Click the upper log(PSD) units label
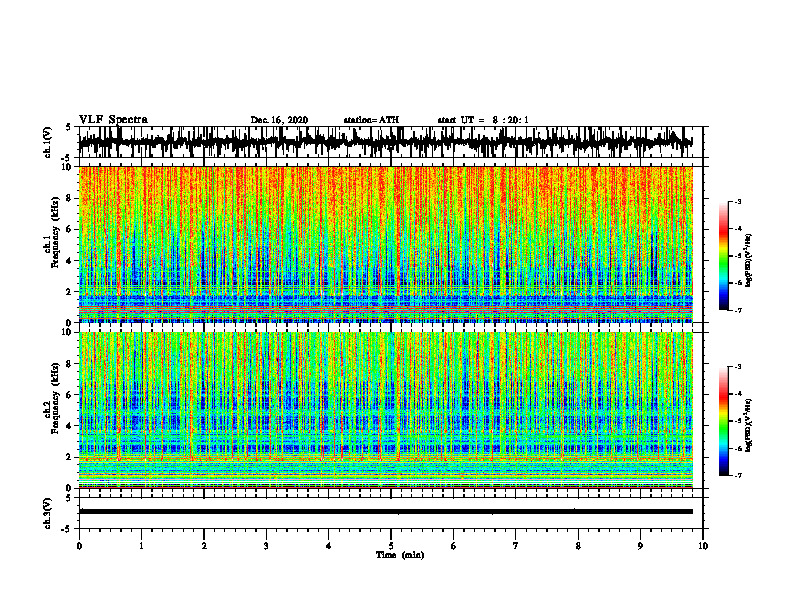This screenshot has width=792, height=612. 749,261
